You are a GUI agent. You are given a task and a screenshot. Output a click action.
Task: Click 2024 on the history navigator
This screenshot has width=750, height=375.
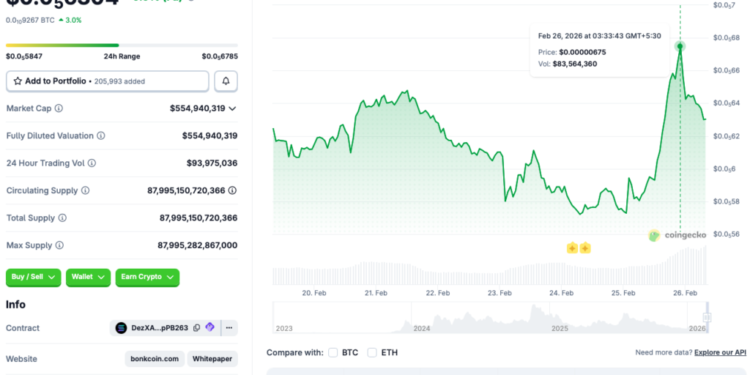pyautogui.click(x=421, y=329)
